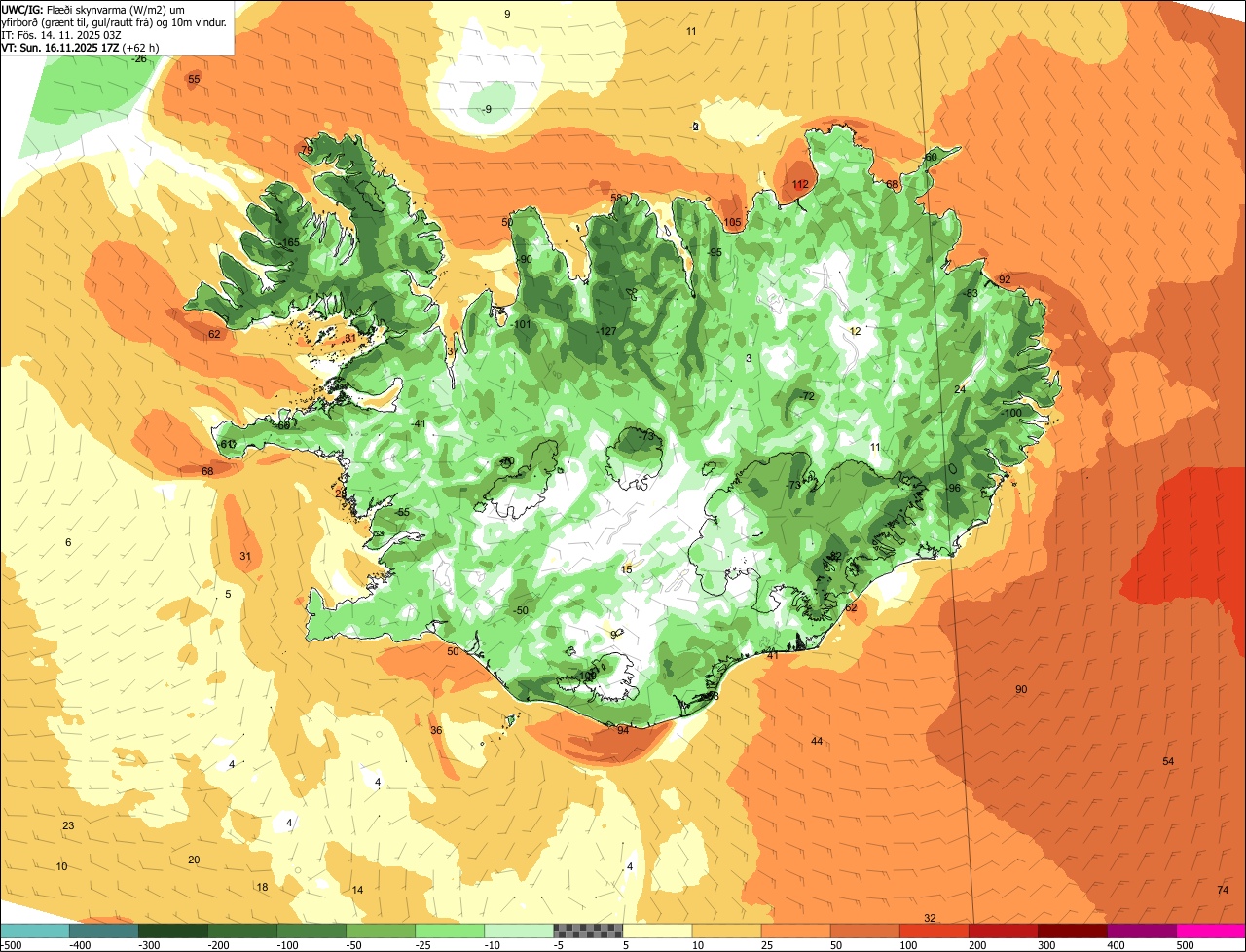Click the 'VT: Sun. 16.11.2025 17Z' line
1246x952 pixels.
click(81, 47)
